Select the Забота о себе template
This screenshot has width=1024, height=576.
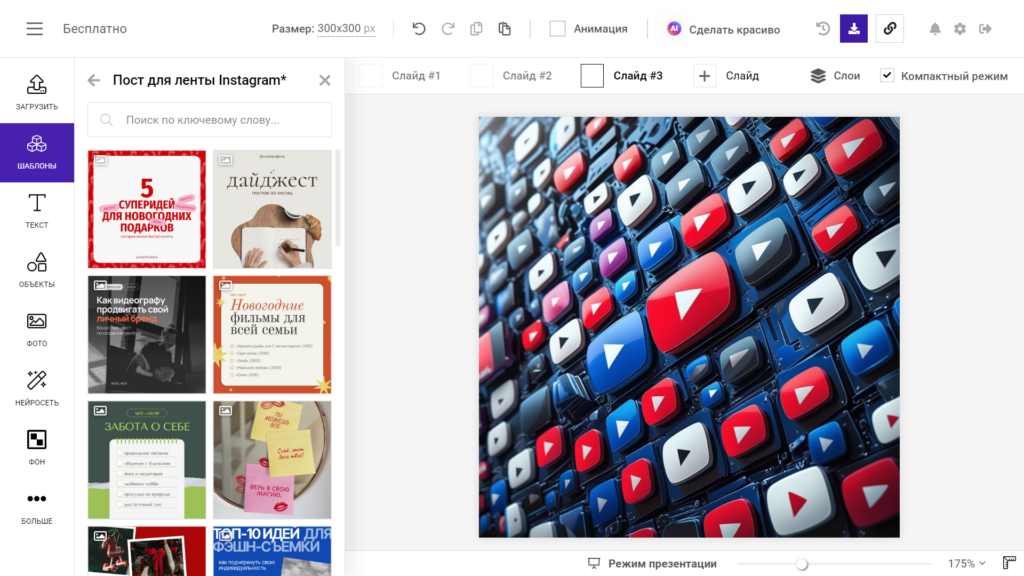pos(147,460)
